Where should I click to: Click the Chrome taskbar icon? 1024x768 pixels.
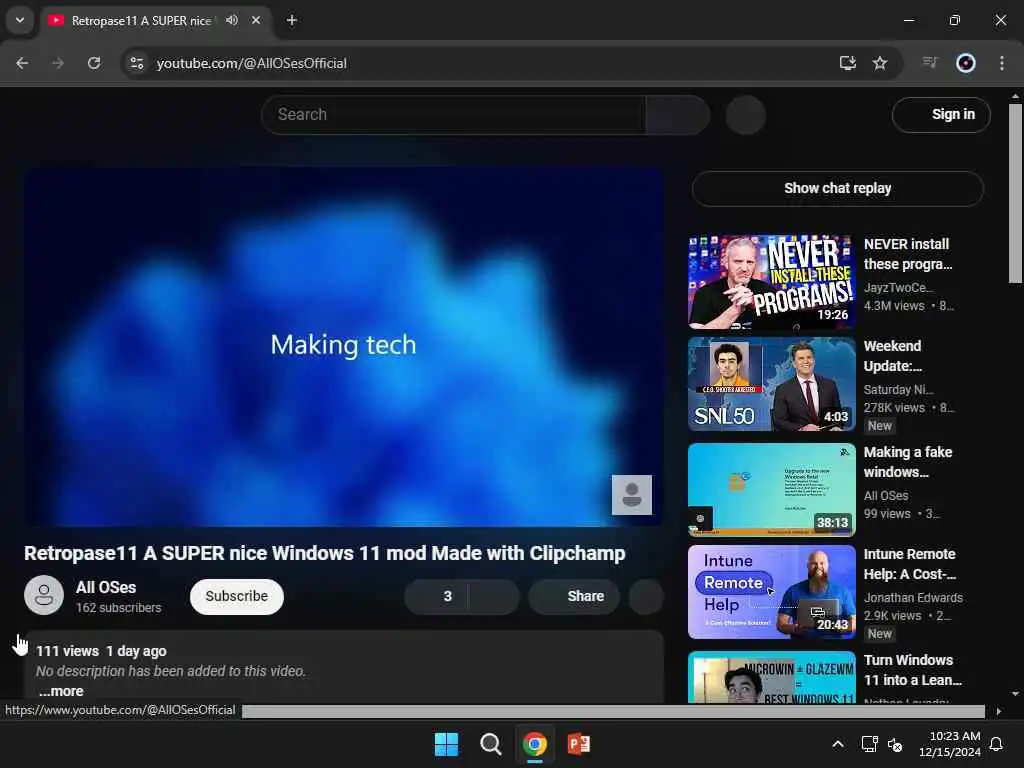(534, 744)
